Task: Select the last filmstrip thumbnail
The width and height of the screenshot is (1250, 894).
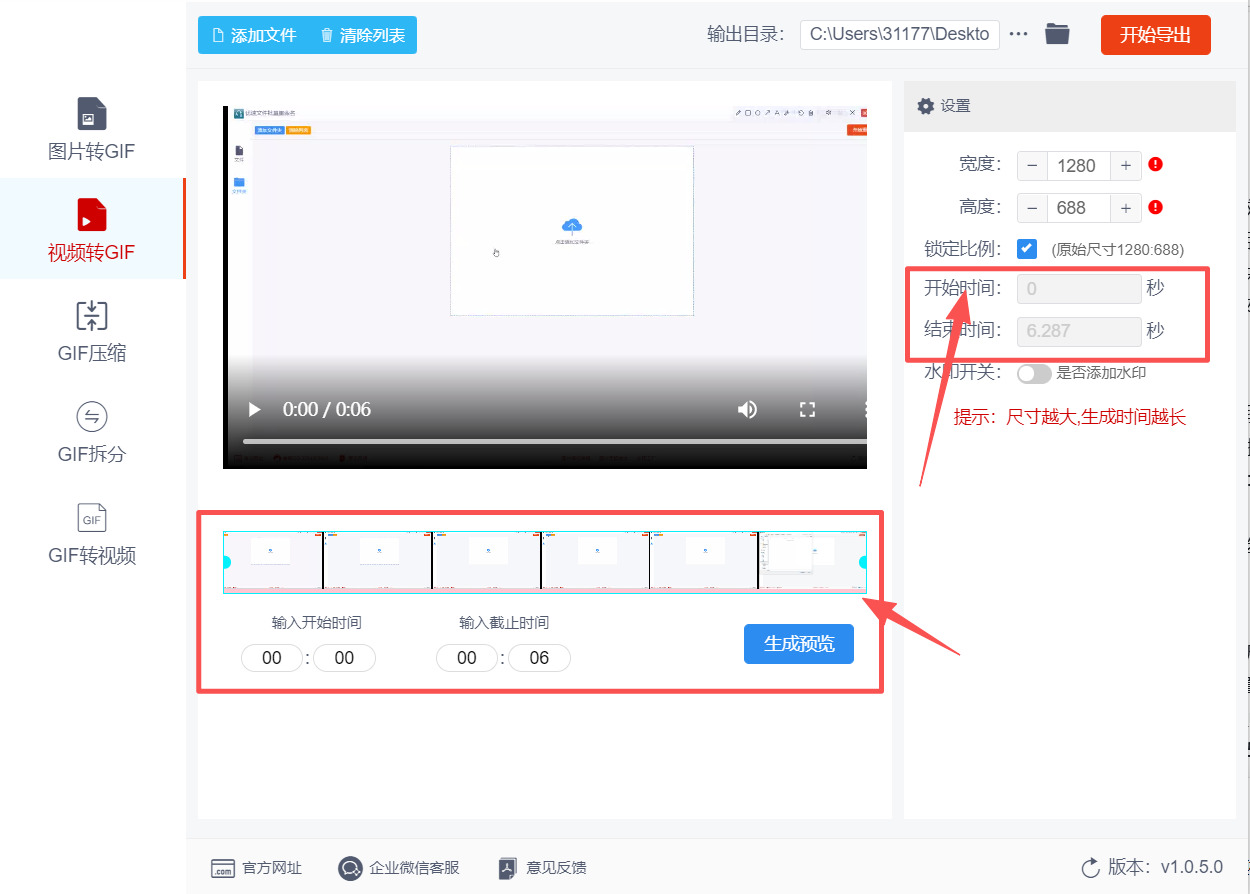Action: [x=813, y=561]
